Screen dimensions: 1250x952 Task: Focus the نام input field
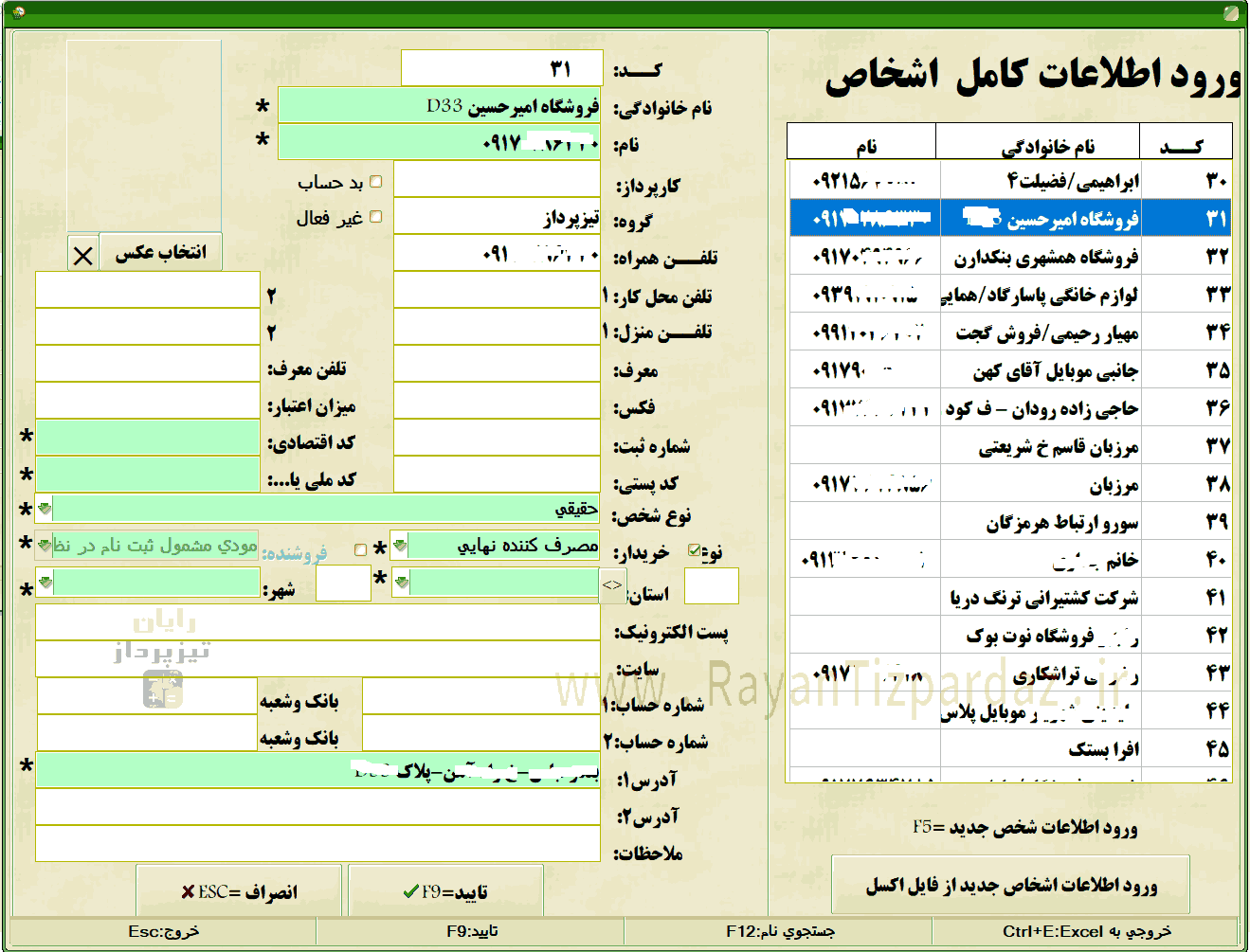click(440, 142)
